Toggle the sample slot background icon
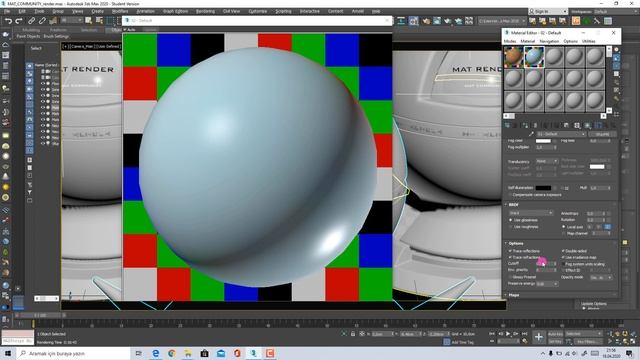Viewport: 640px width, 360px height. (x=616, y=66)
